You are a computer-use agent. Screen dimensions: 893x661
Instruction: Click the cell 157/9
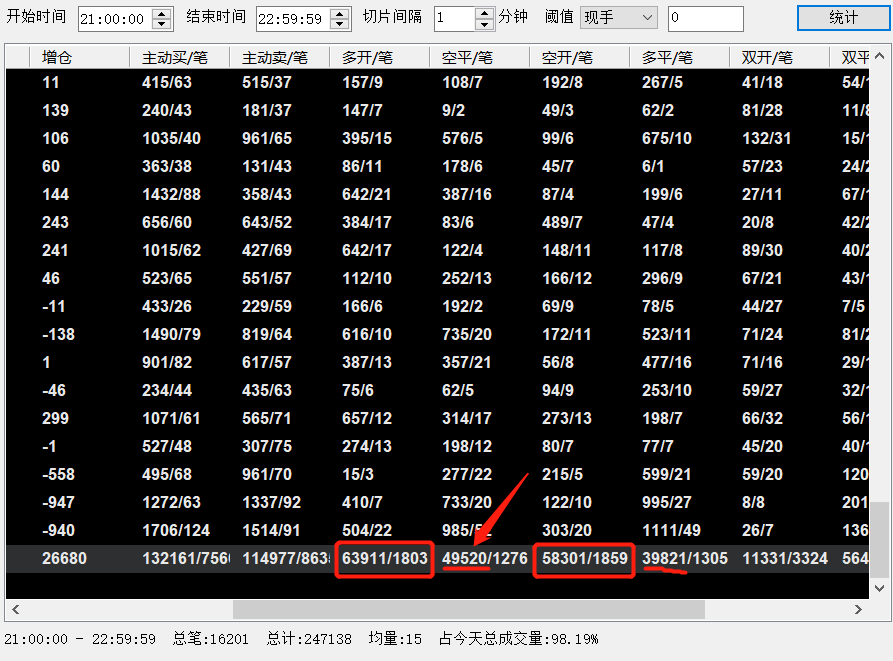coord(362,83)
